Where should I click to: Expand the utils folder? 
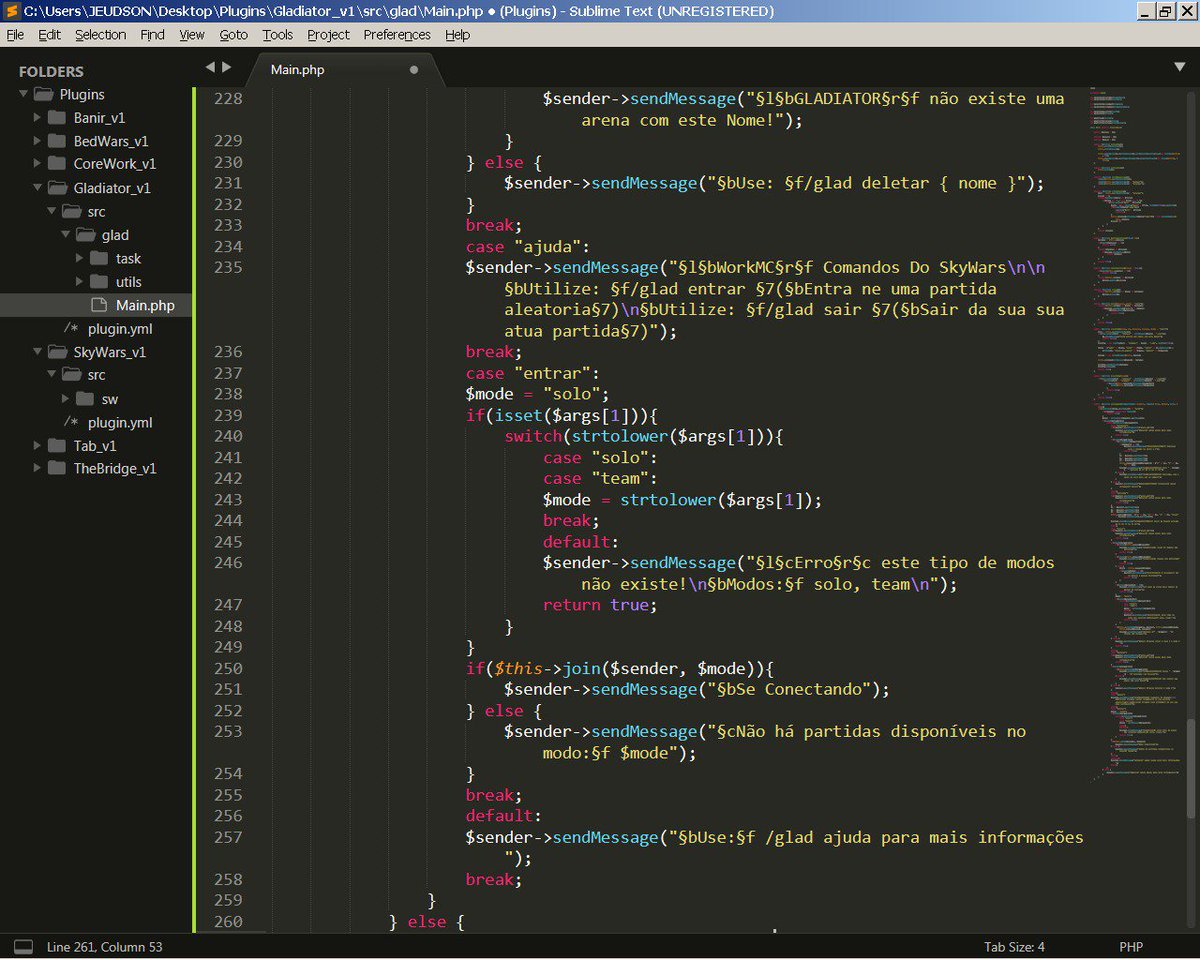click(x=80, y=282)
